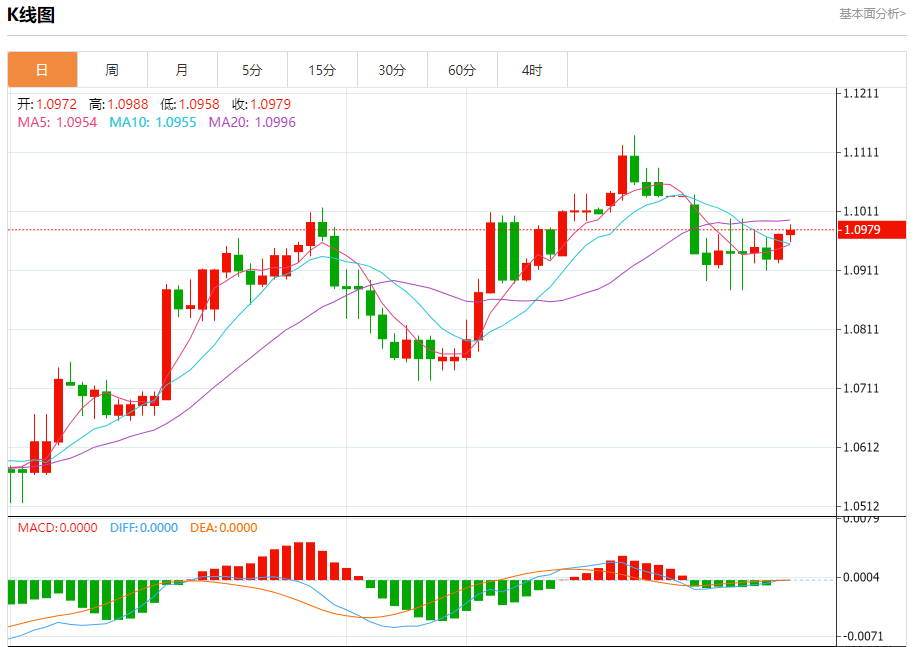Screen dimensions: 915x647
Task: Click the red 1.0979 current price tag
Action: (x=872, y=229)
